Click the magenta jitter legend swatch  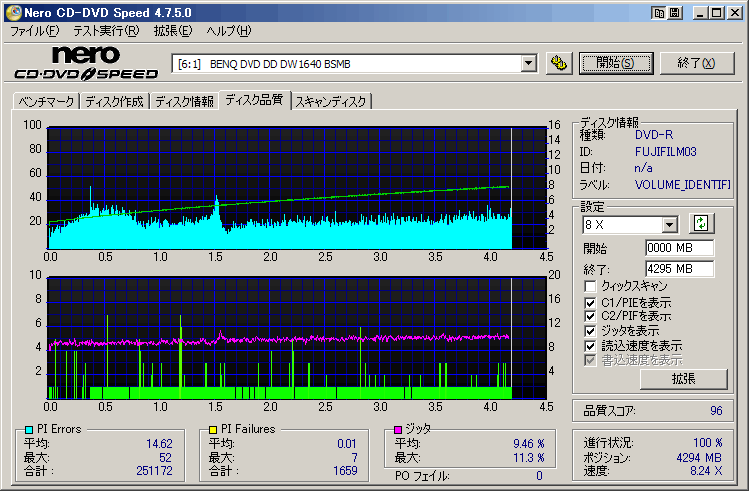tap(398, 429)
